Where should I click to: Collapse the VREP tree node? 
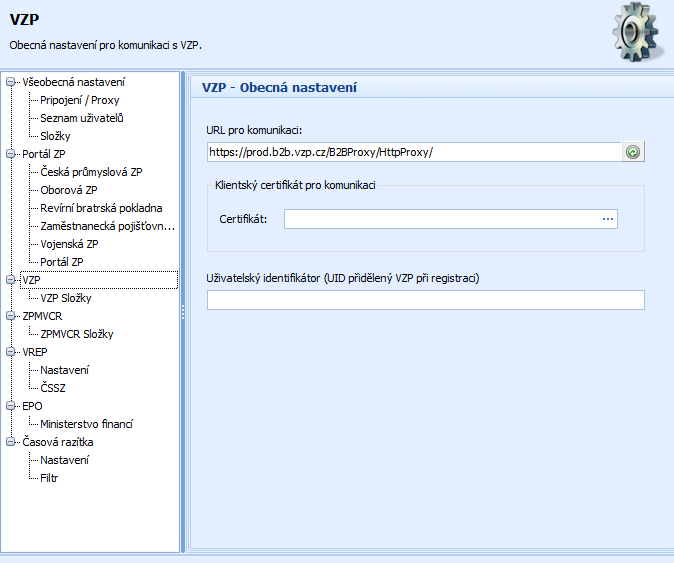tap(10, 352)
